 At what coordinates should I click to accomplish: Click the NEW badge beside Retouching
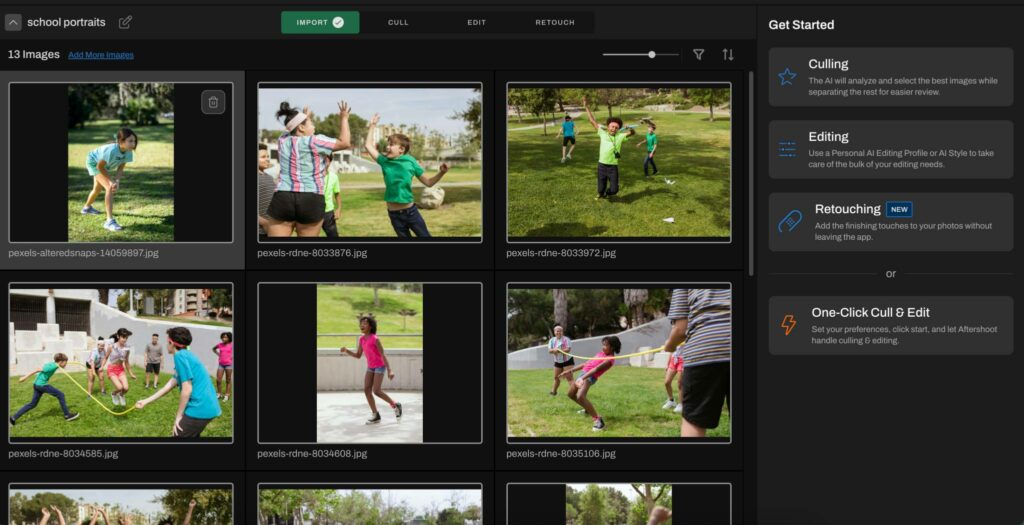(x=899, y=210)
